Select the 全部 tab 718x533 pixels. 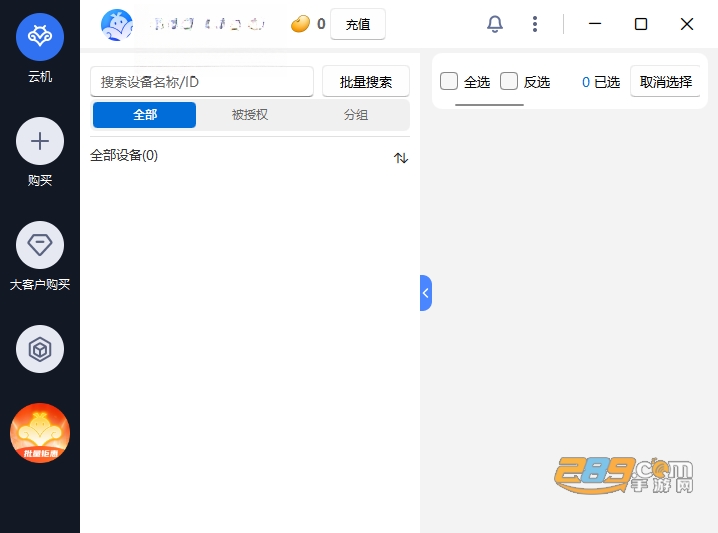pos(145,114)
